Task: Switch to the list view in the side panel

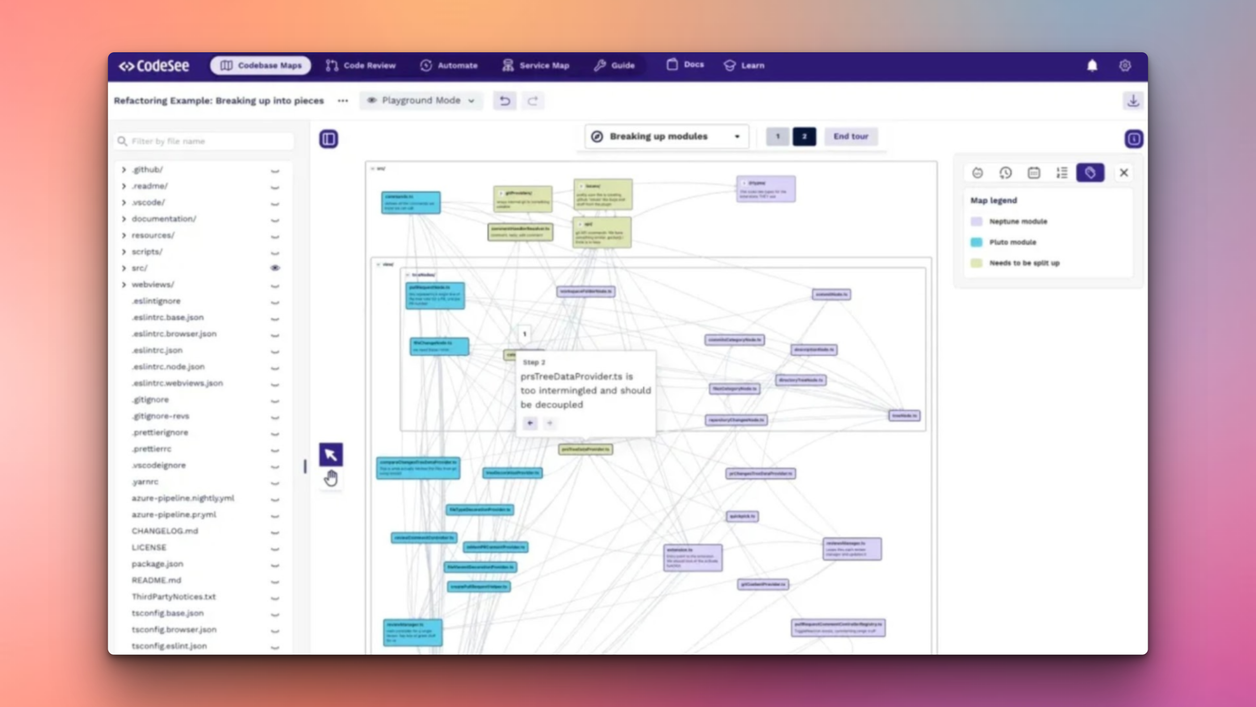Action: [x=1061, y=172]
